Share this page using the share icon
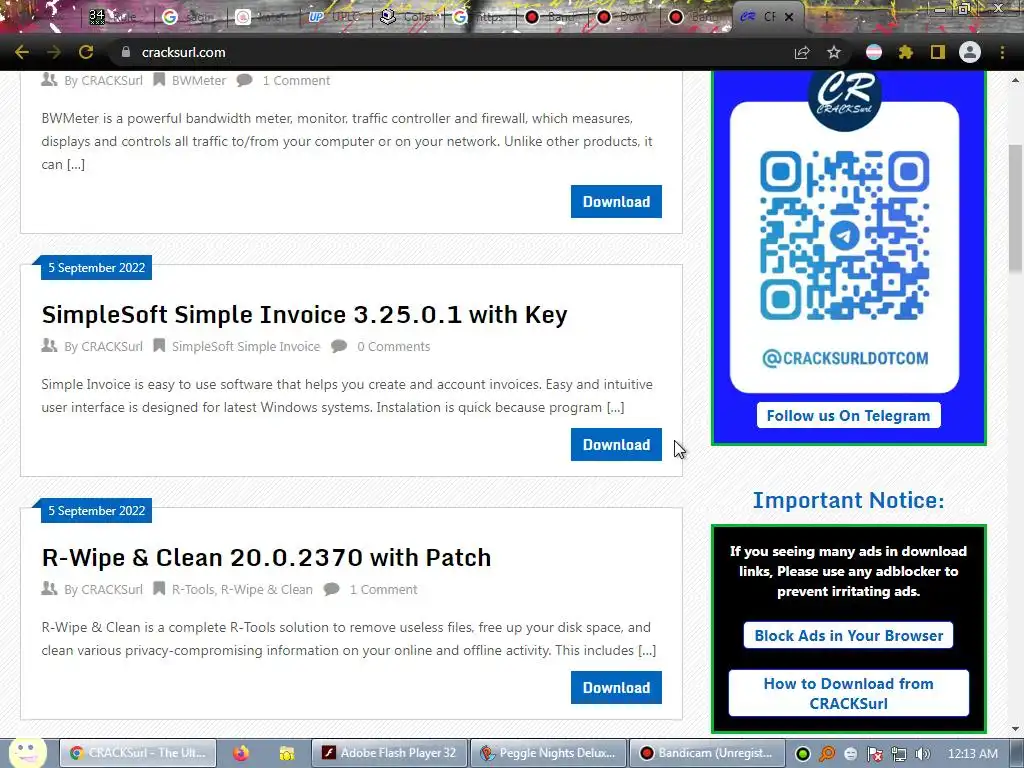This screenshot has height=768, width=1024. (x=802, y=52)
